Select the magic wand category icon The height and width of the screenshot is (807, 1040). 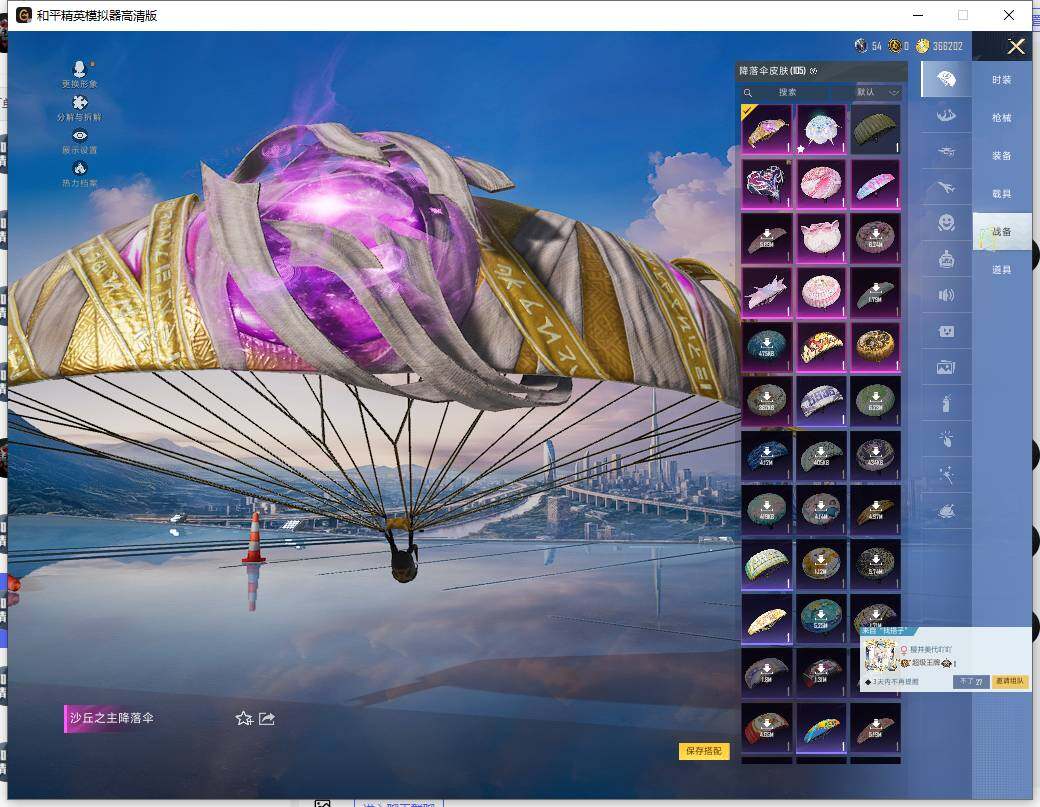(946, 475)
